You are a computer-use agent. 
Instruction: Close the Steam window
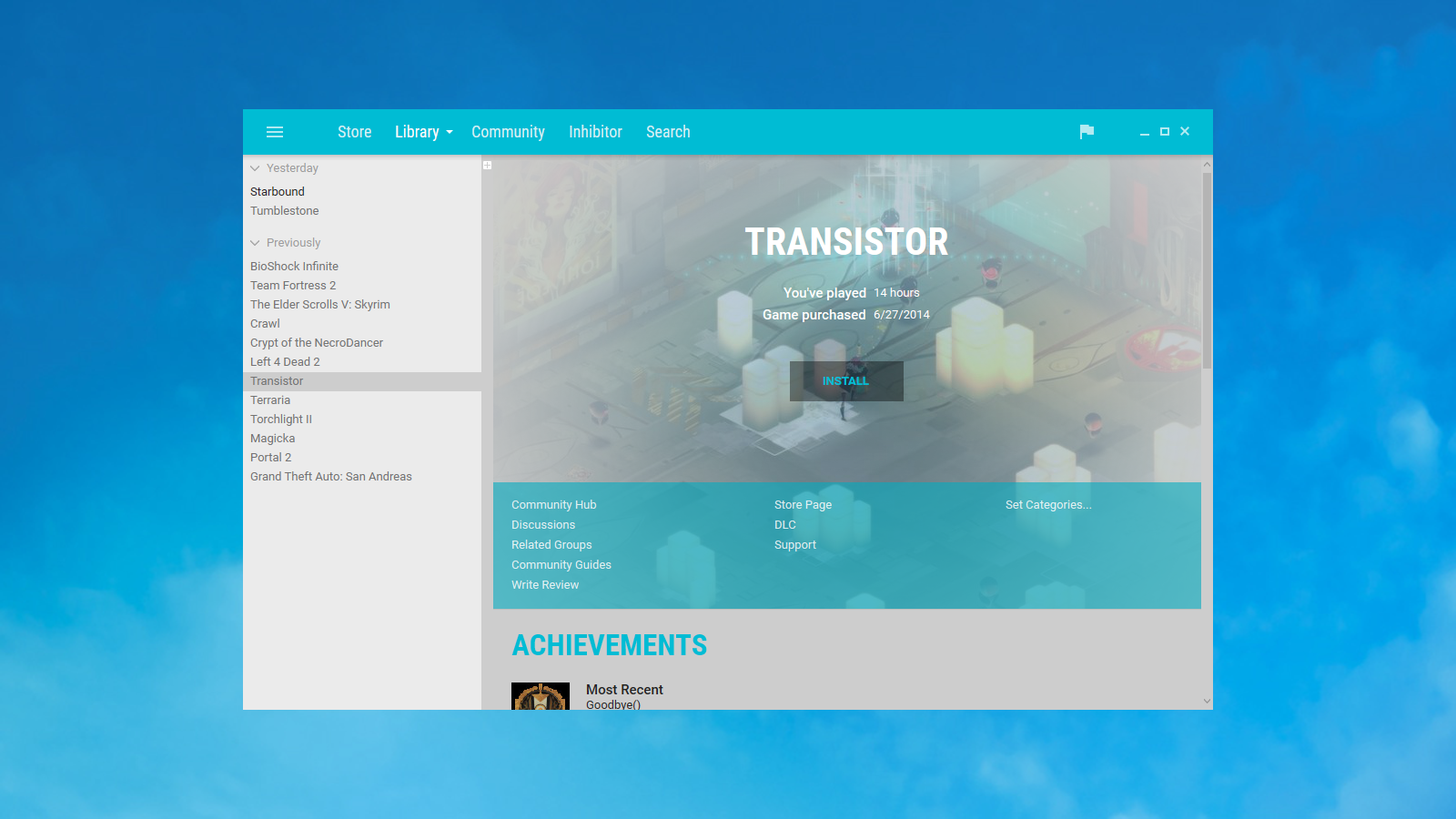click(x=1185, y=131)
